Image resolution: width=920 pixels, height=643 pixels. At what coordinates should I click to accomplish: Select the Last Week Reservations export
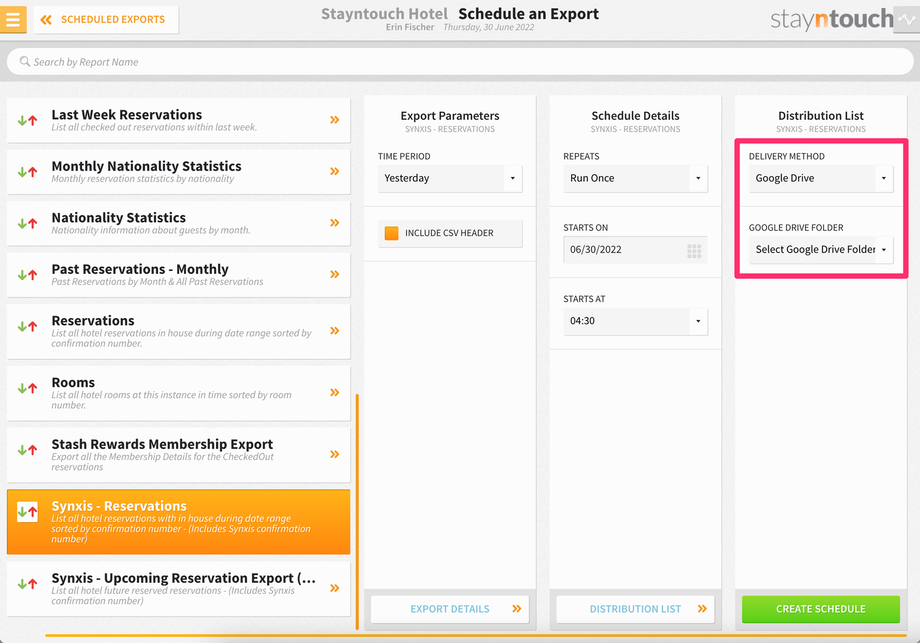[178, 120]
